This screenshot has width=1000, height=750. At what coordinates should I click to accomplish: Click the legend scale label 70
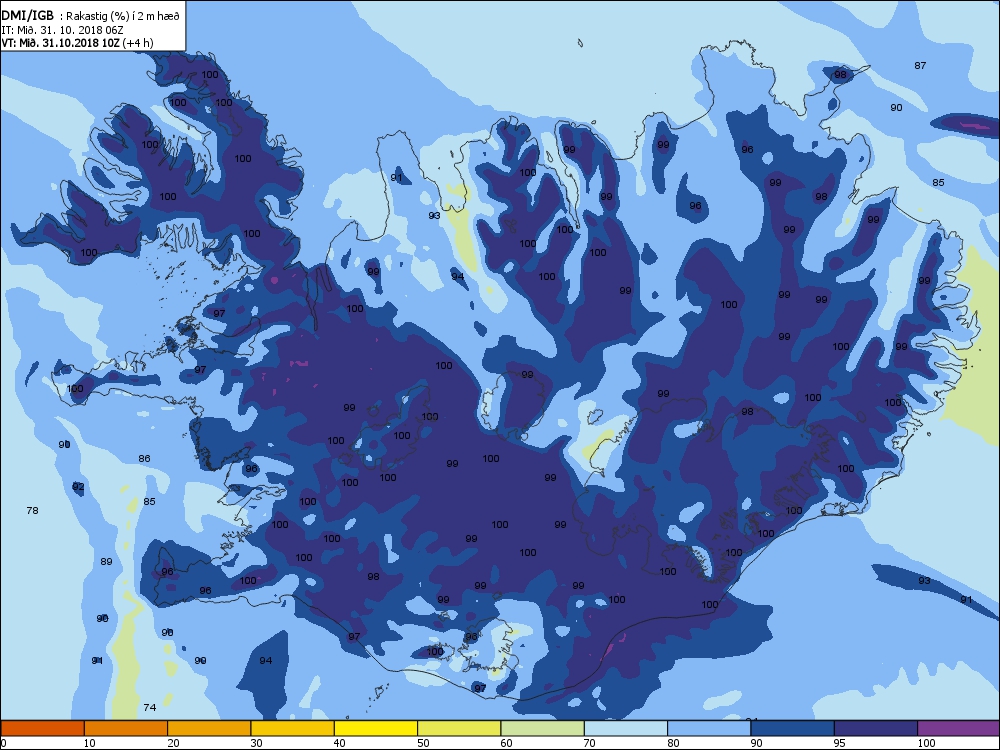click(590, 743)
